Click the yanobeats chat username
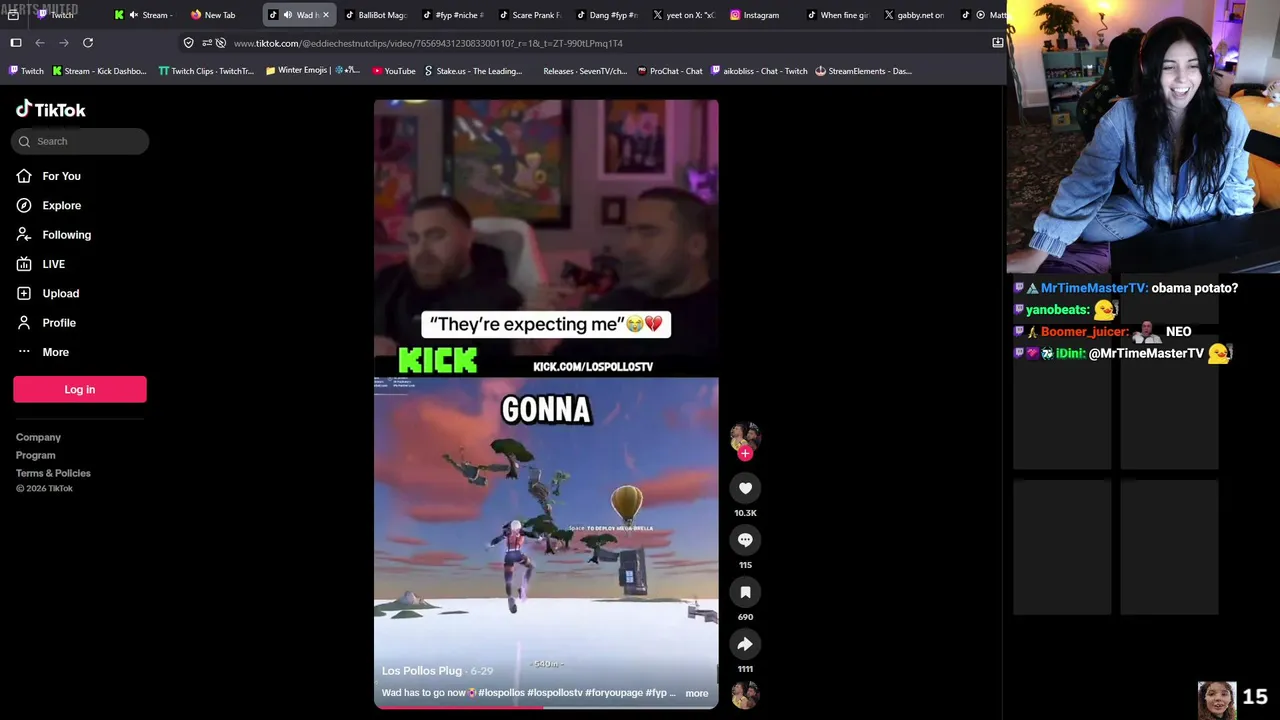Viewport: 1280px width, 720px height. pyautogui.click(x=1058, y=310)
